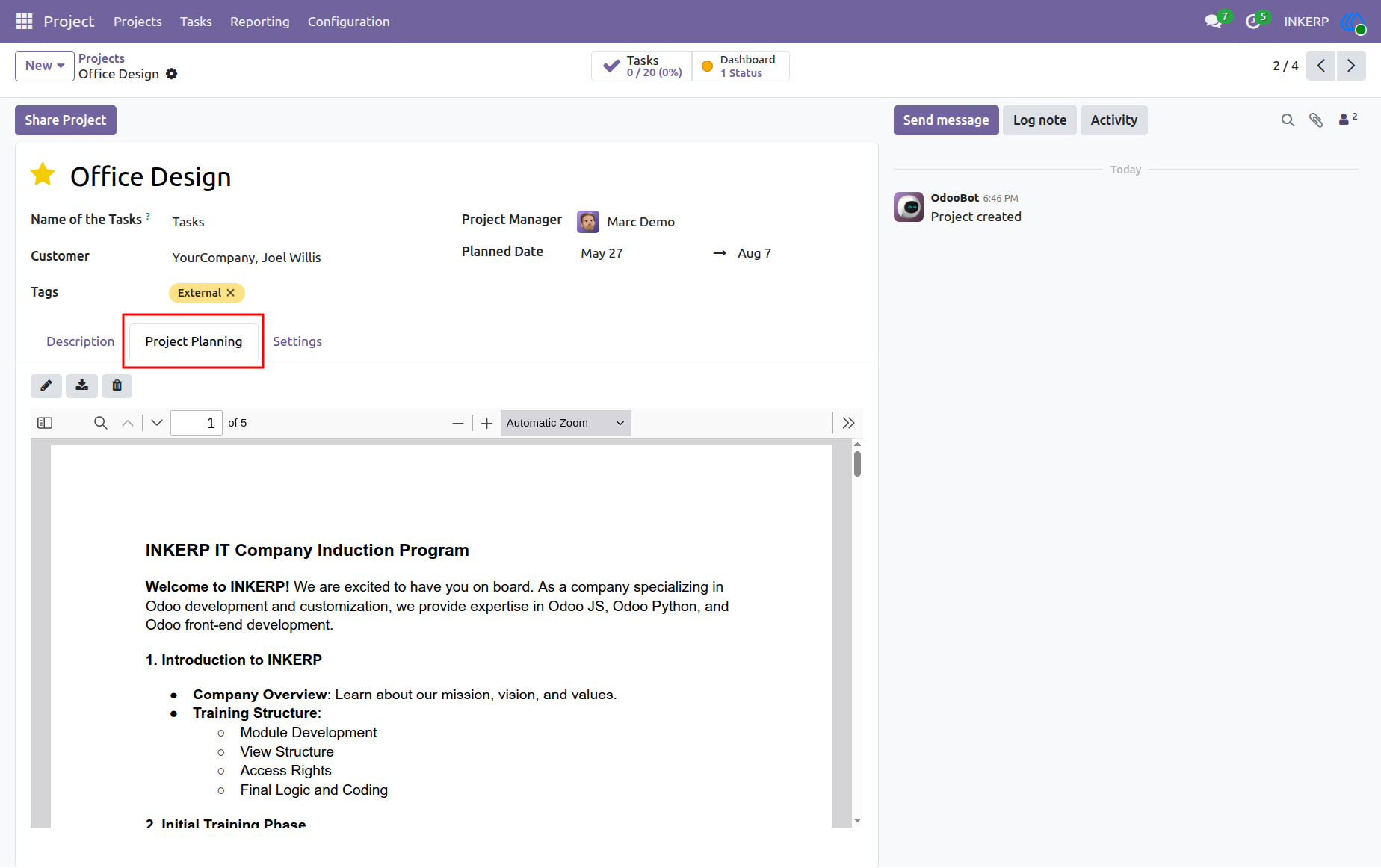The width and height of the screenshot is (1381, 868).
Task: Toggle the favorite star for Office Design
Action: point(43,176)
